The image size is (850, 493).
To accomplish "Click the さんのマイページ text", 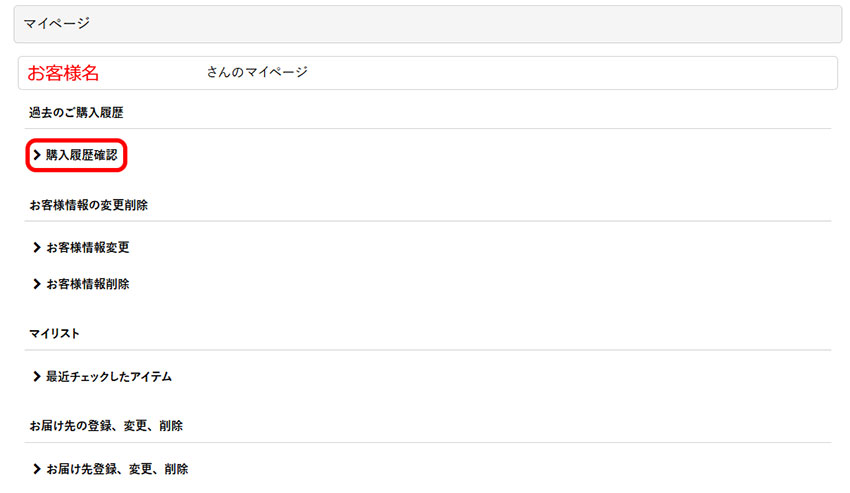I will tap(257, 72).
